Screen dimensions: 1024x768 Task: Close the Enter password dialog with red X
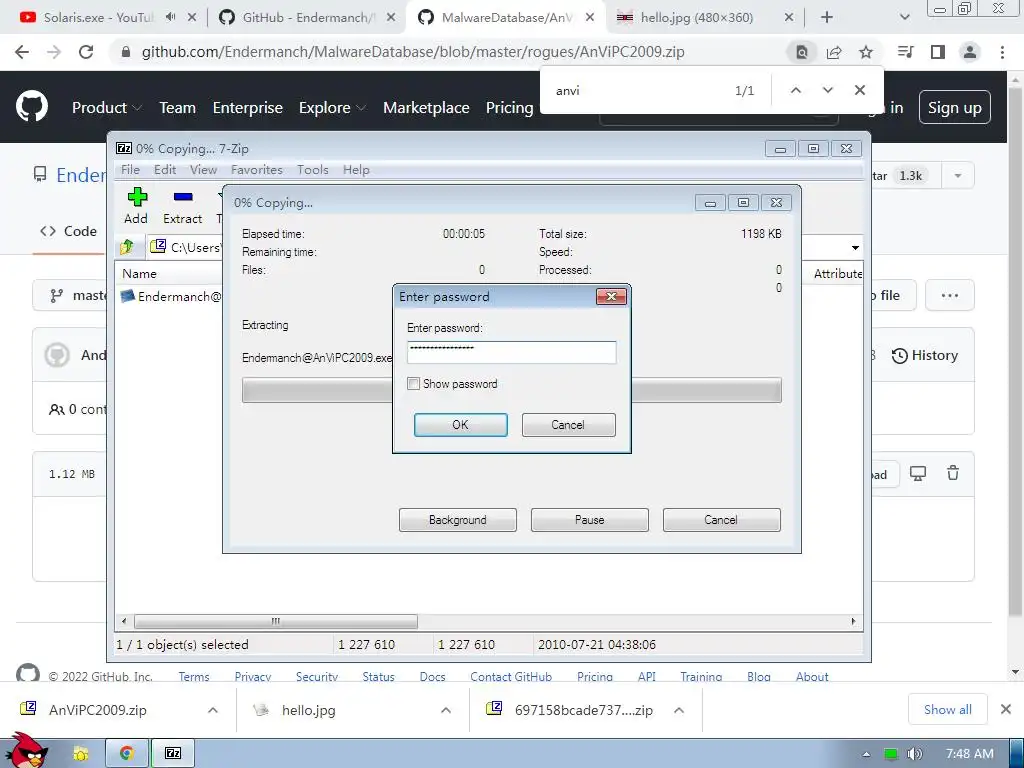611,296
